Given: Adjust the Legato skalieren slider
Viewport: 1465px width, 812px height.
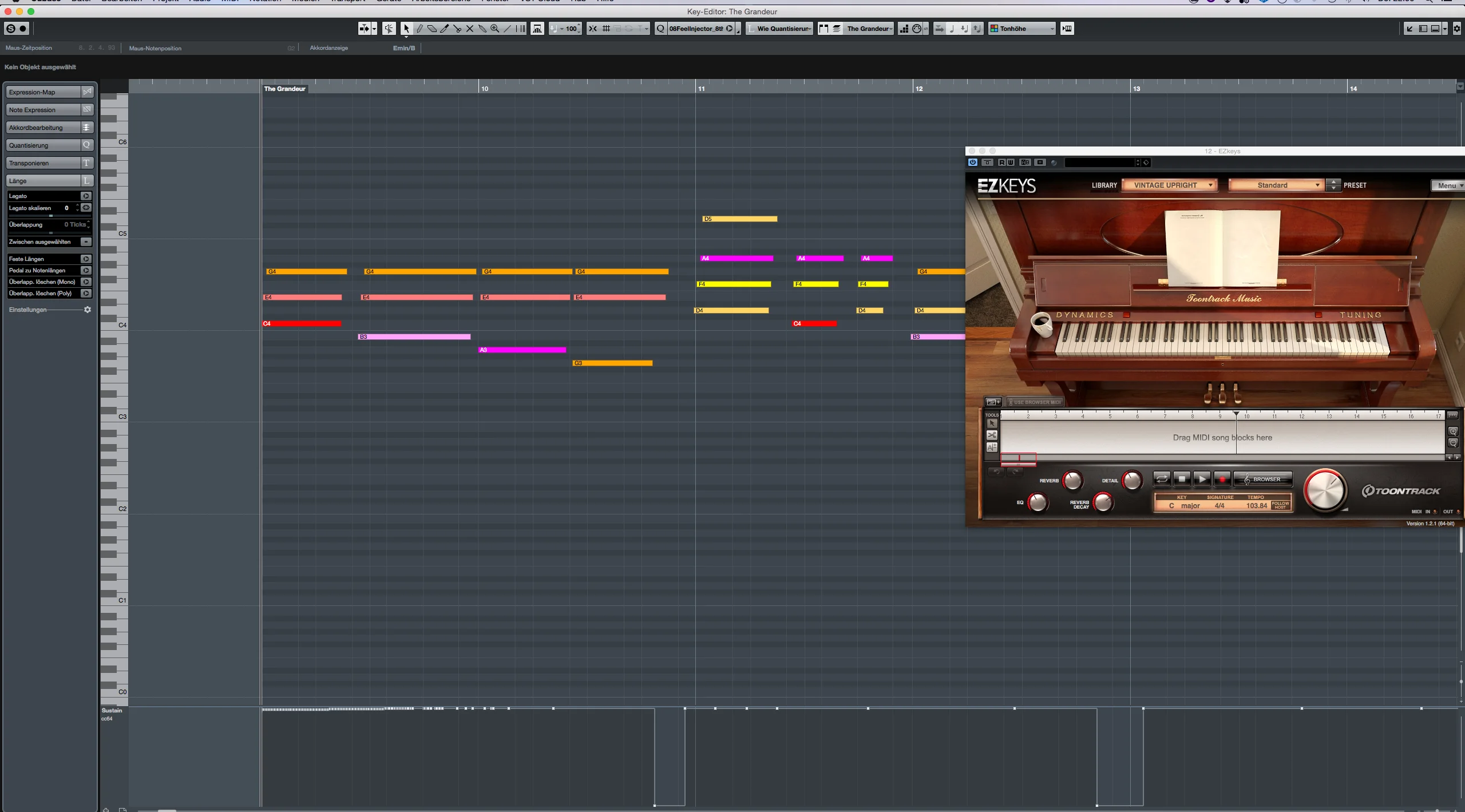Looking at the screenshot, I should pos(50,216).
